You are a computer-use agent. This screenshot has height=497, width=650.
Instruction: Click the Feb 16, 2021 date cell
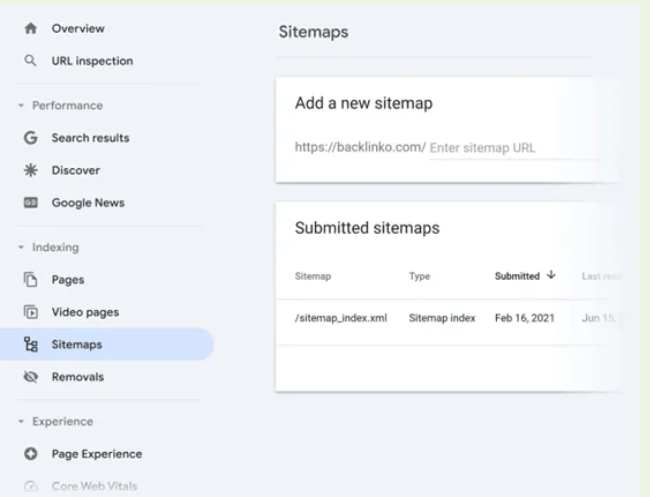[524, 318]
